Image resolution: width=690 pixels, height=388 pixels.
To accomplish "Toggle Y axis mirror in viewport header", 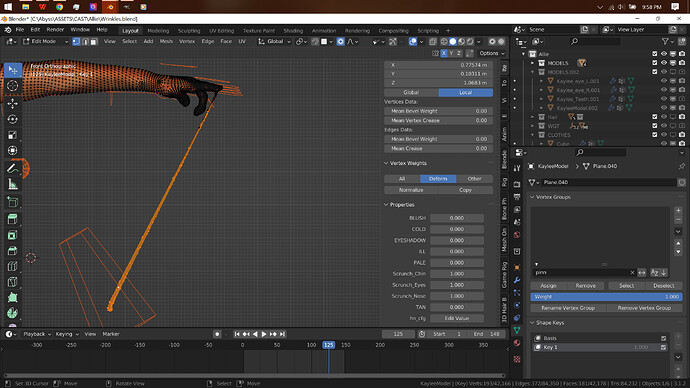I will [x=451, y=53].
